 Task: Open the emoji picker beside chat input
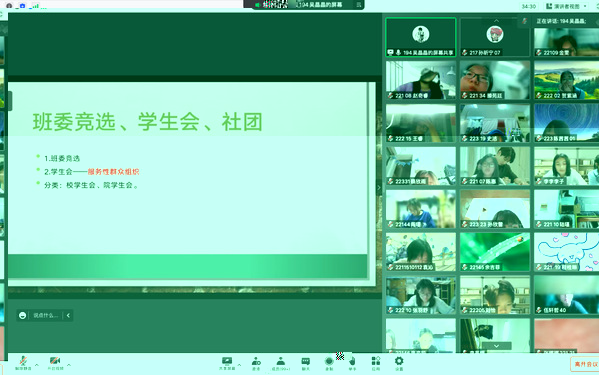point(23,315)
